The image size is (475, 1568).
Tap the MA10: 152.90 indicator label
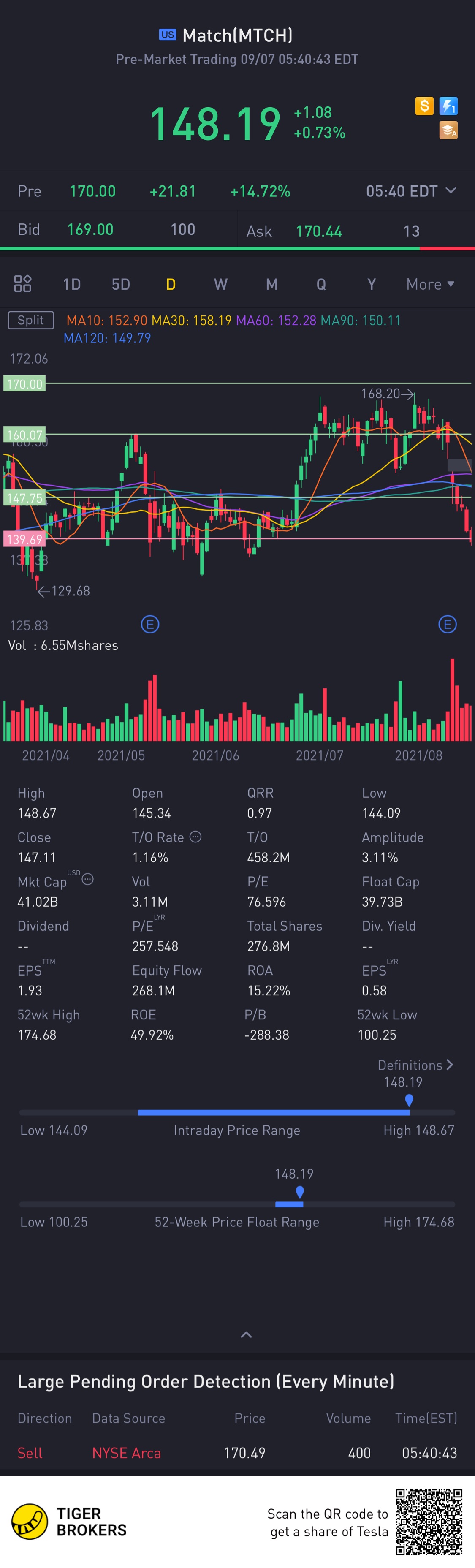point(106,320)
